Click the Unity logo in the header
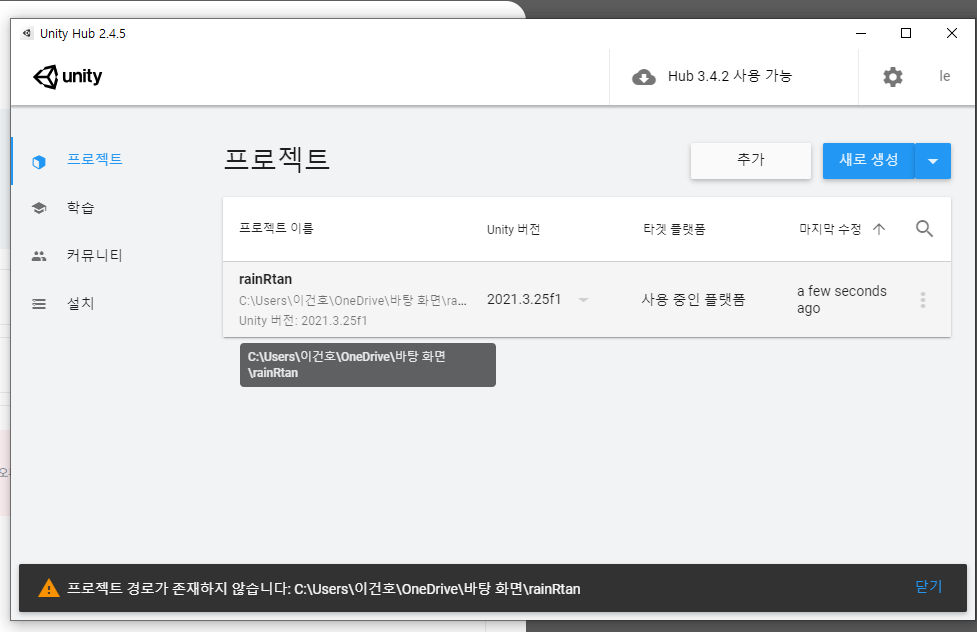Screen dimensions: 977x632 coord(67,77)
